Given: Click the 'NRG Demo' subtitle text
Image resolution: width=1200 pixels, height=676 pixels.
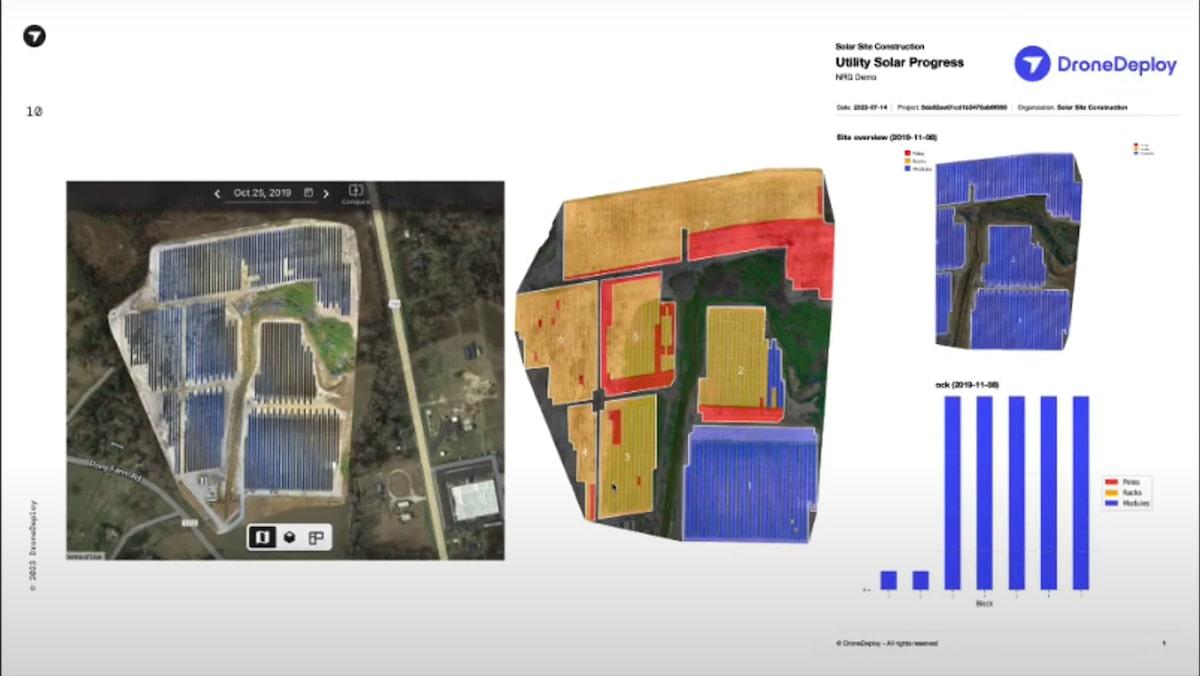Looking at the screenshot, I should pyautogui.click(x=854, y=77).
